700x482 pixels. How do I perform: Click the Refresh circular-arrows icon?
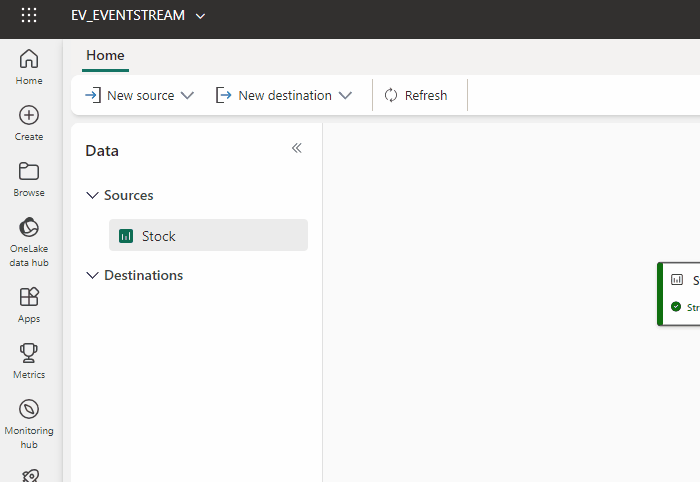[x=391, y=95]
